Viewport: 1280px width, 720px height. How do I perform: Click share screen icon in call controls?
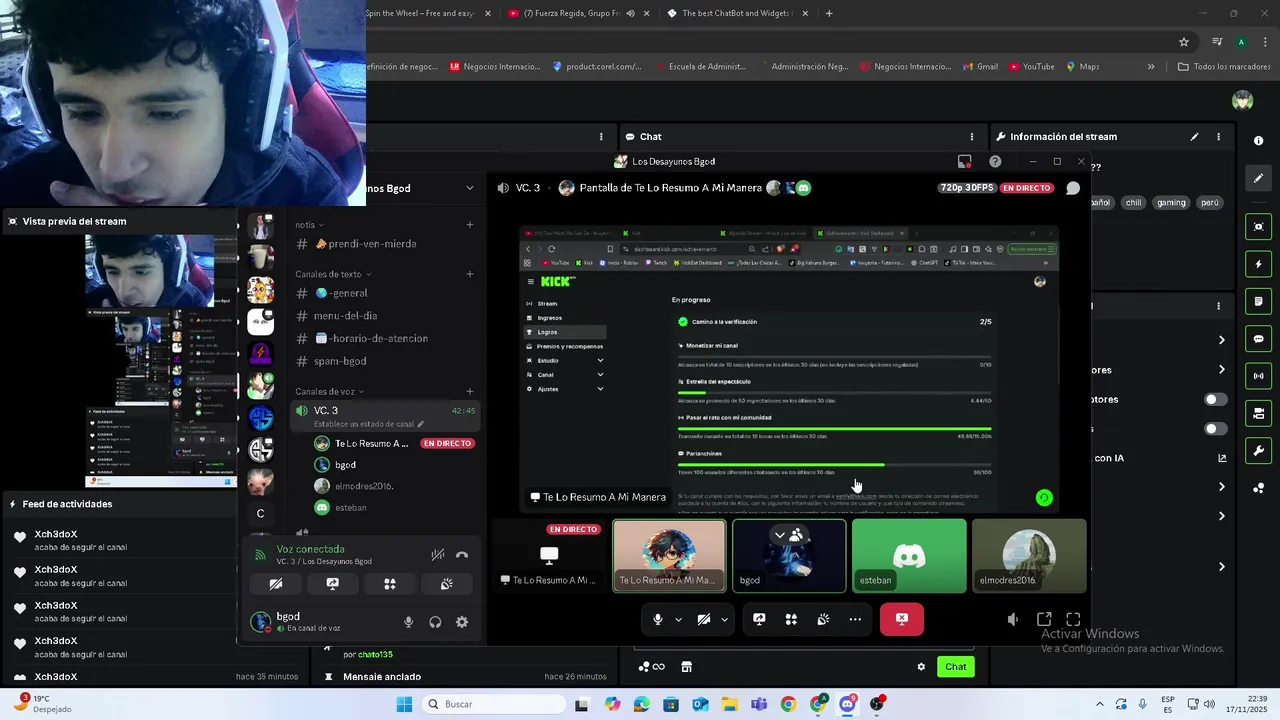click(x=759, y=619)
